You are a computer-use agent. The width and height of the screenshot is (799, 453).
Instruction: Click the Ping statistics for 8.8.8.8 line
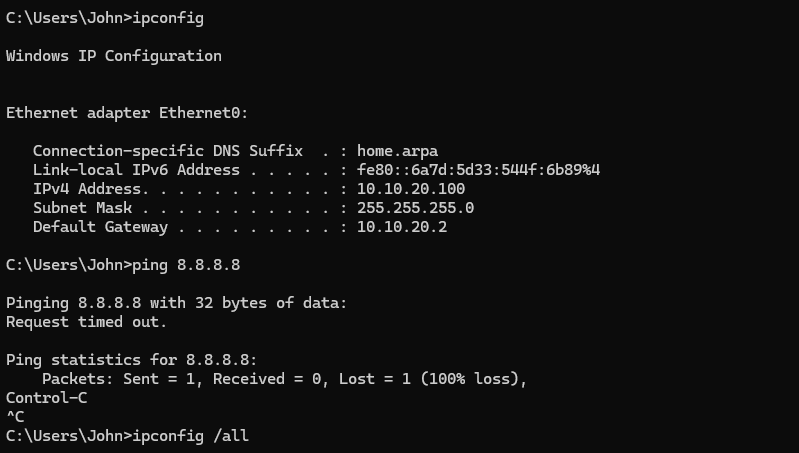pos(128,360)
